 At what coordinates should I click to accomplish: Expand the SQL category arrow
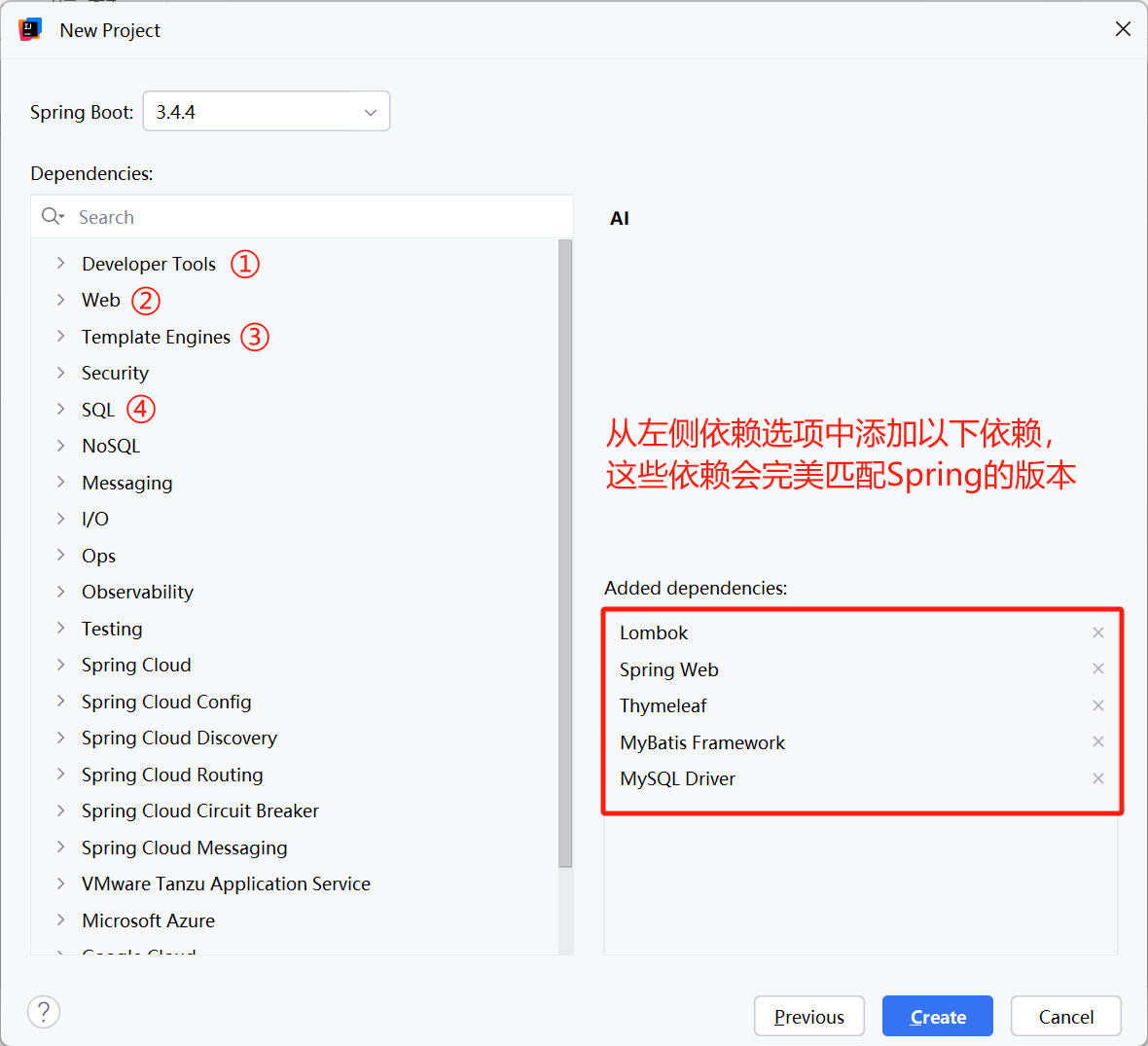60,409
